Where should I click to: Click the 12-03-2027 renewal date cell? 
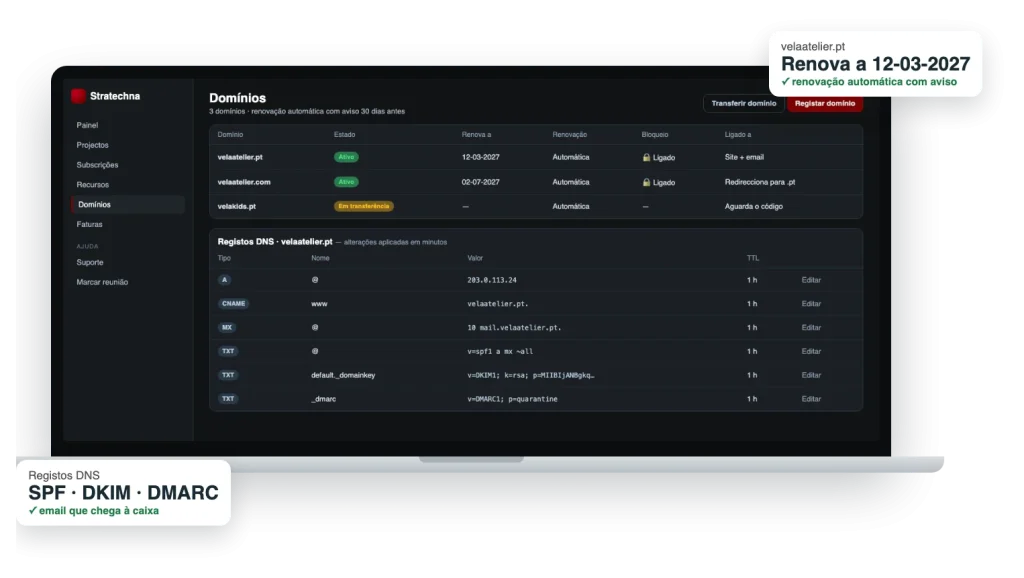(x=481, y=157)
